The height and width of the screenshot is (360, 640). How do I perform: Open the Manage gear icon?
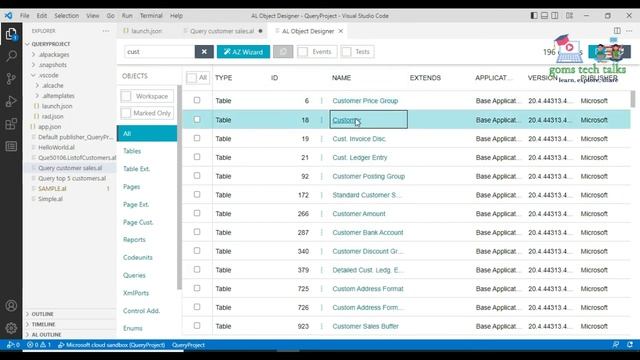(11, 327)
